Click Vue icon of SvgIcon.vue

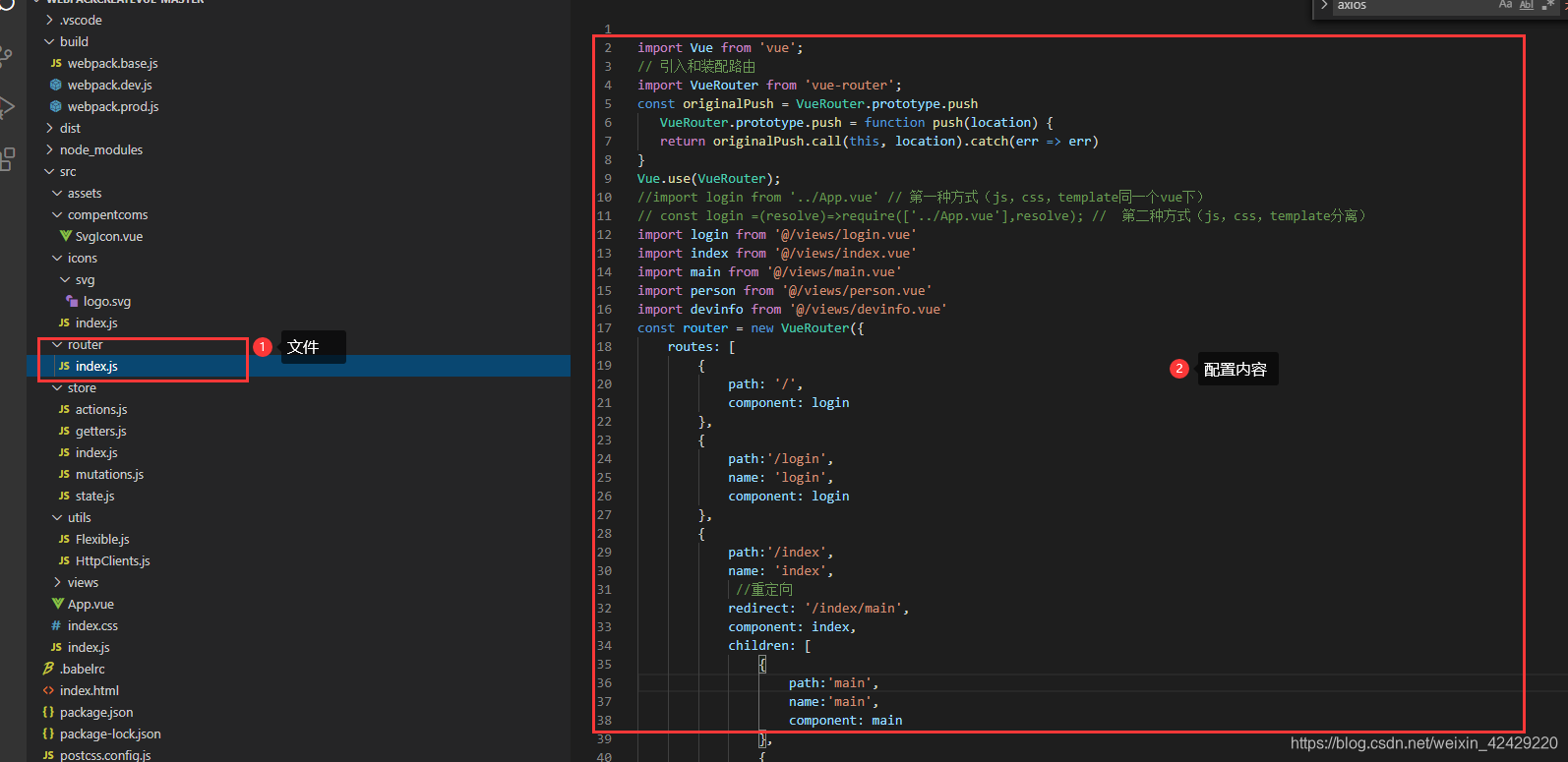[x=65, y=236]
